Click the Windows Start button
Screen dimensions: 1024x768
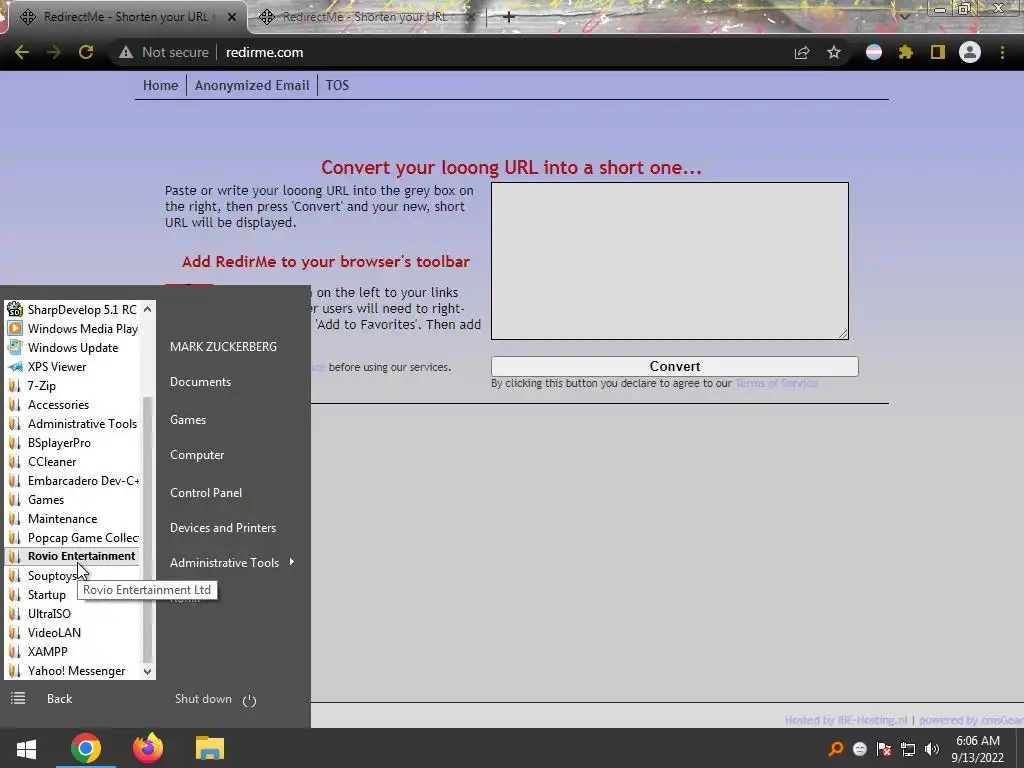coord(26,748)
